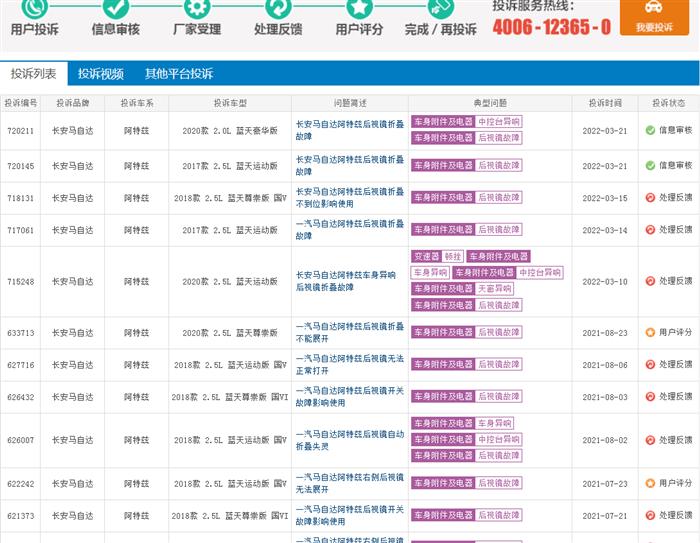This screenshot has height=543, width=700.
Task: Click the 厂家受理 gear step icon
Action: (x=197, y=7)
